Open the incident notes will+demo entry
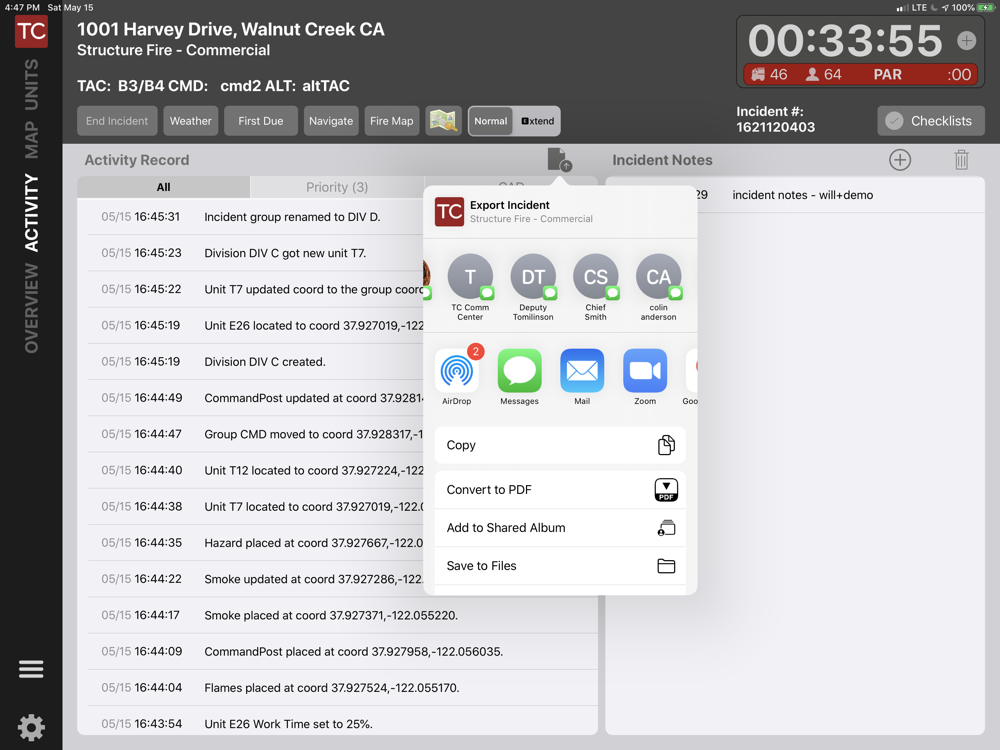The height and width of the screenshot is (750, 1000). 795,195
